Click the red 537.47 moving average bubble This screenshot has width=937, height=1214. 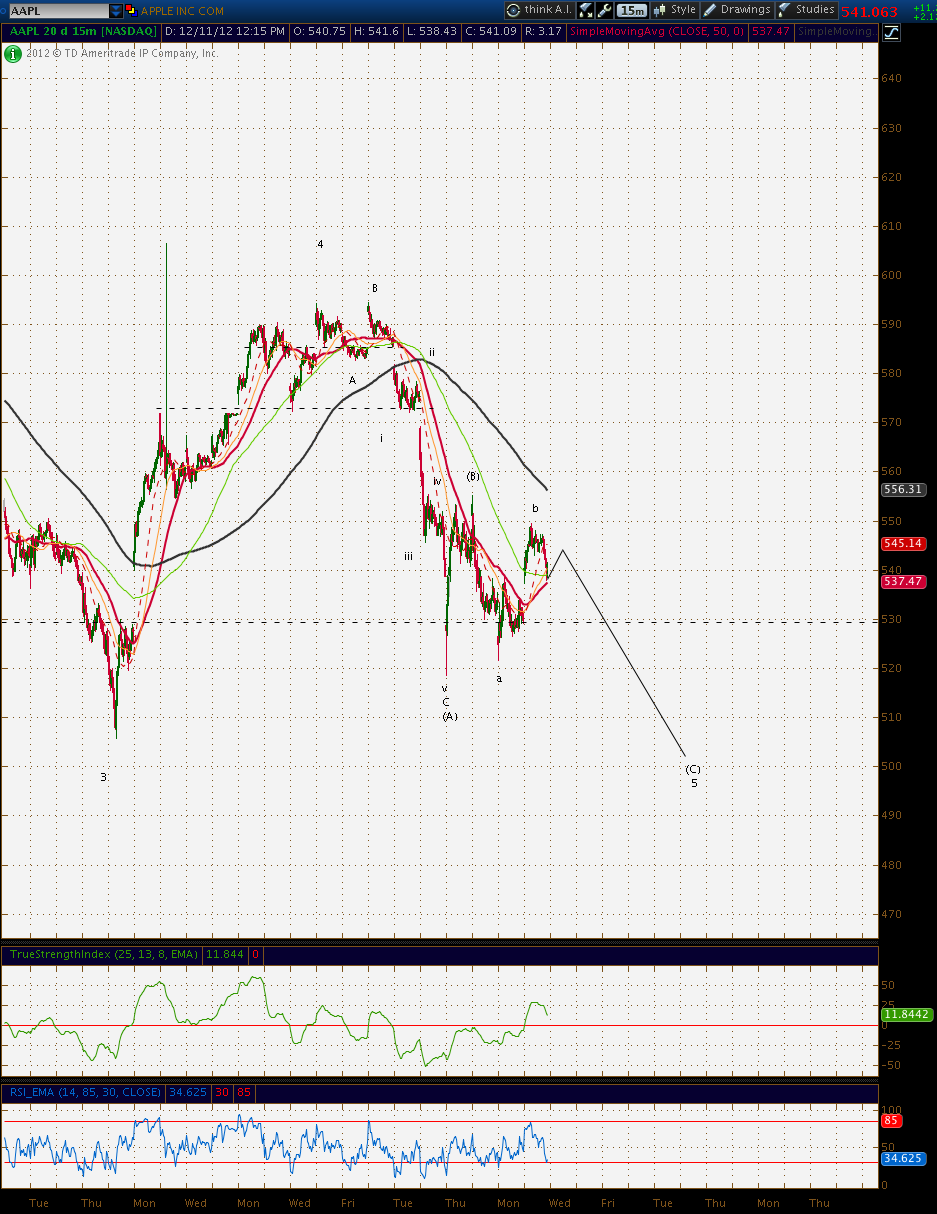pos(903,581)
